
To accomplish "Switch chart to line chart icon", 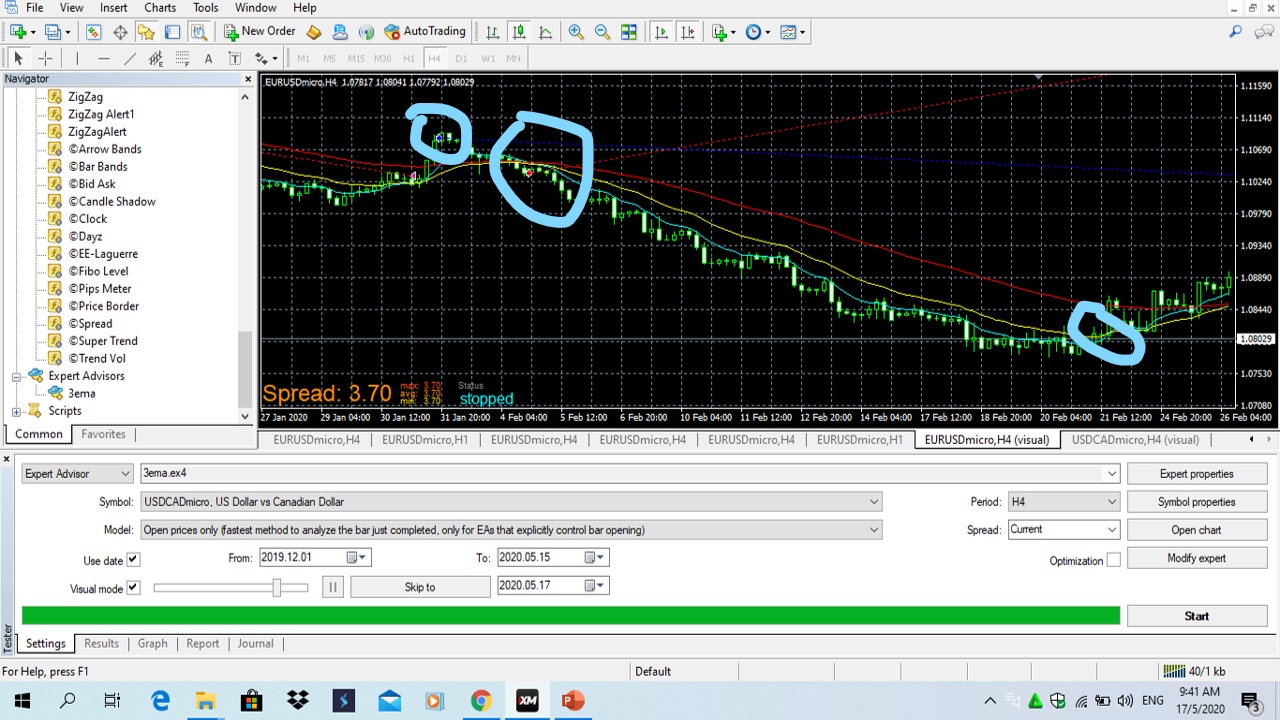I will [545, 32].
